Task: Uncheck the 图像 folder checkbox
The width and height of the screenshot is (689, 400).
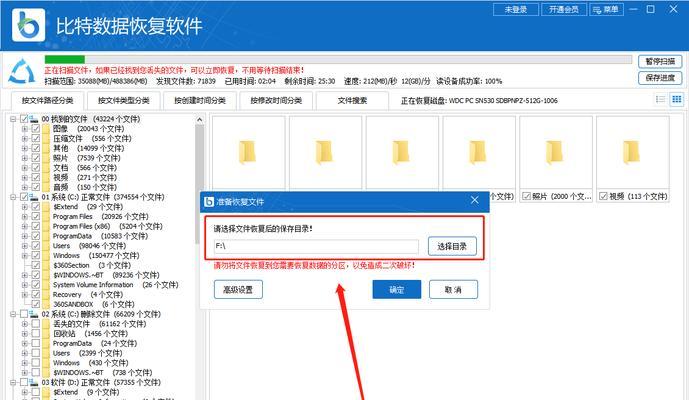Action: point(36,129)
